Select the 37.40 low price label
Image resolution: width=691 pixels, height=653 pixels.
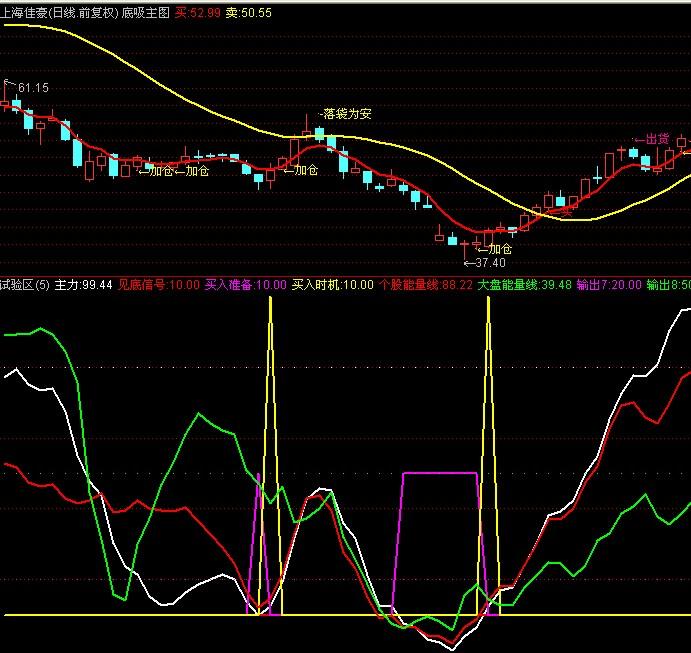(490, 263)
